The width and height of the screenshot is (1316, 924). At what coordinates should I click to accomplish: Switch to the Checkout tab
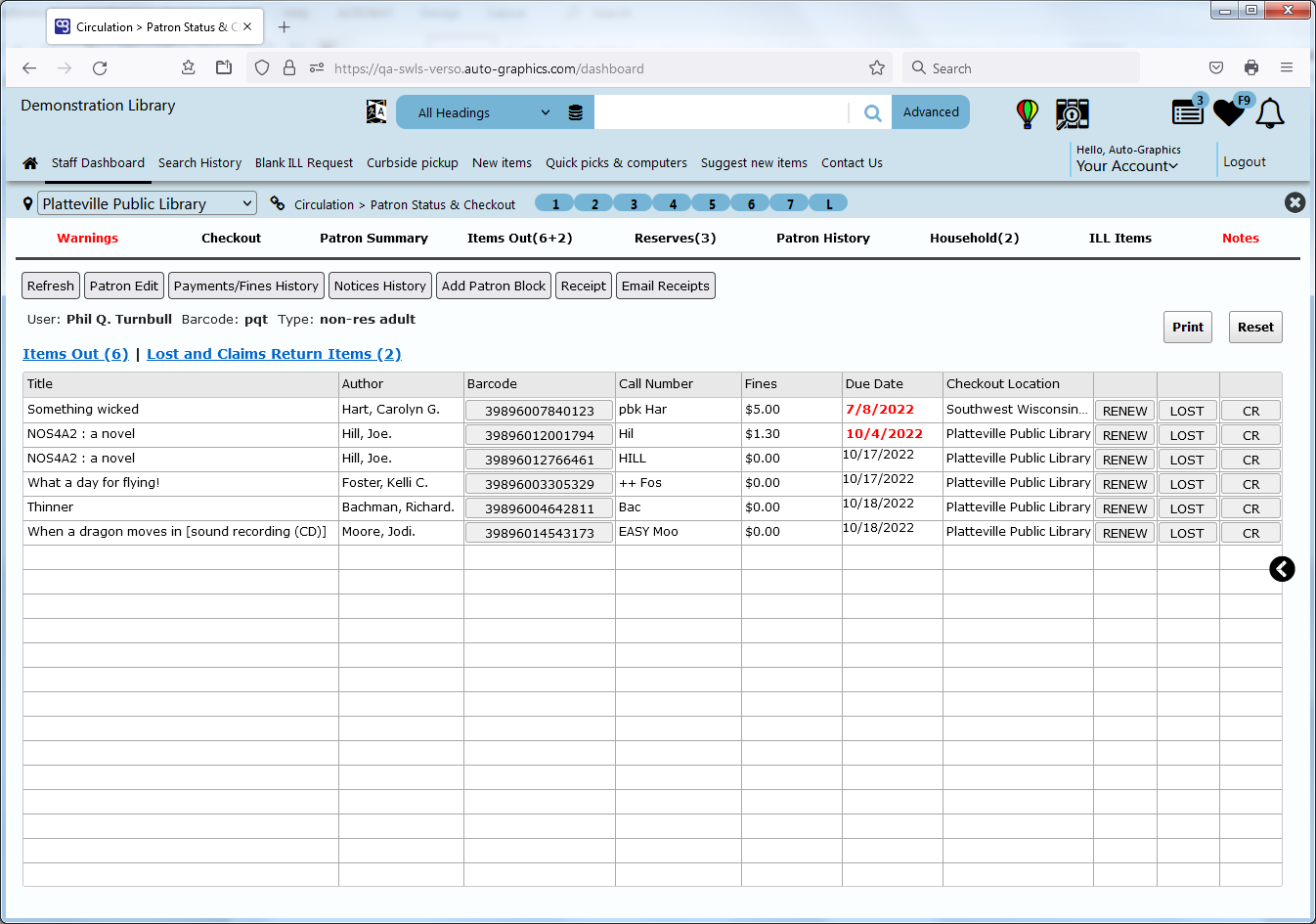pos(231,239)
